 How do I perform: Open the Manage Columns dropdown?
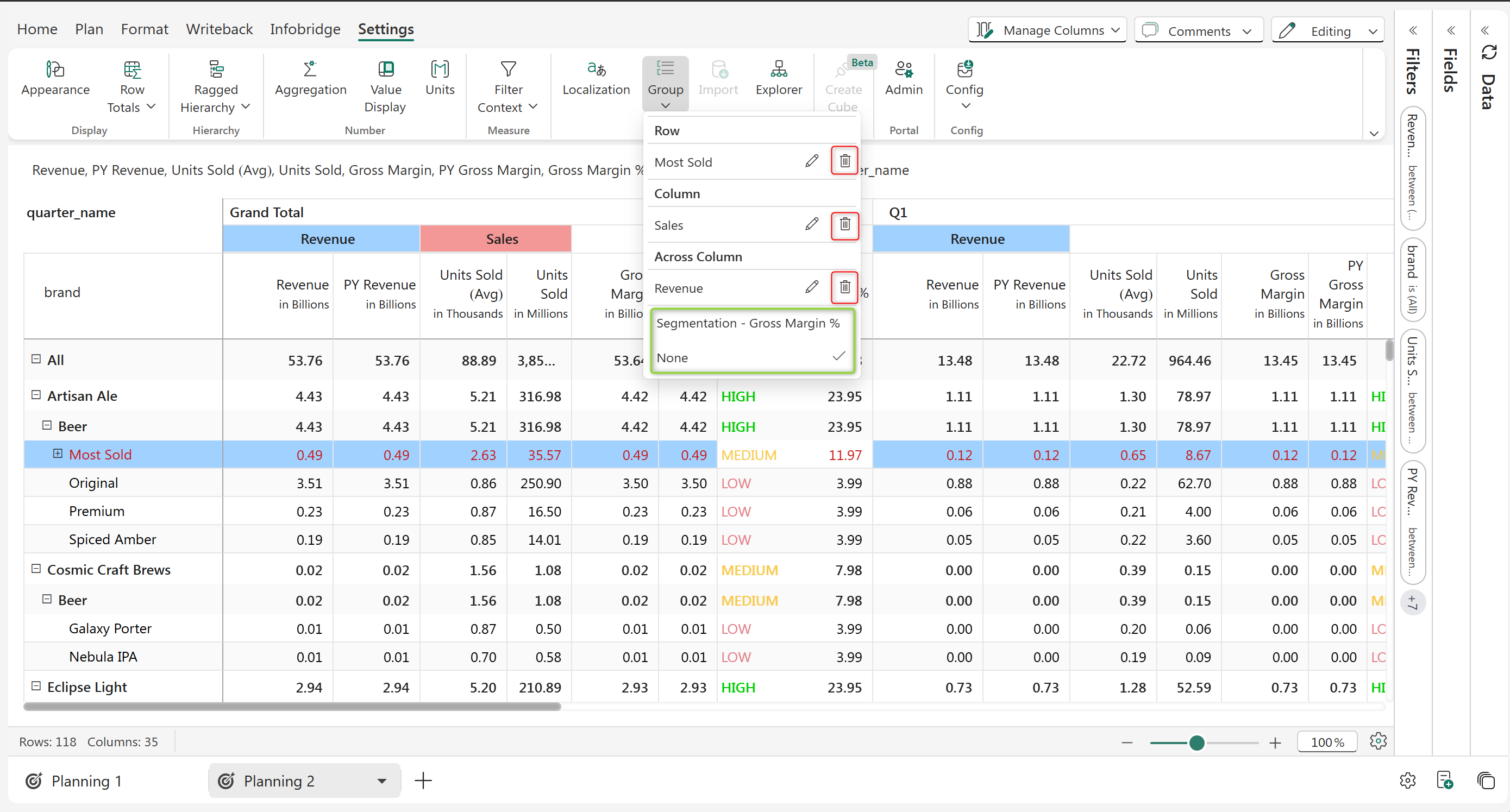[x=1047, y=30]
